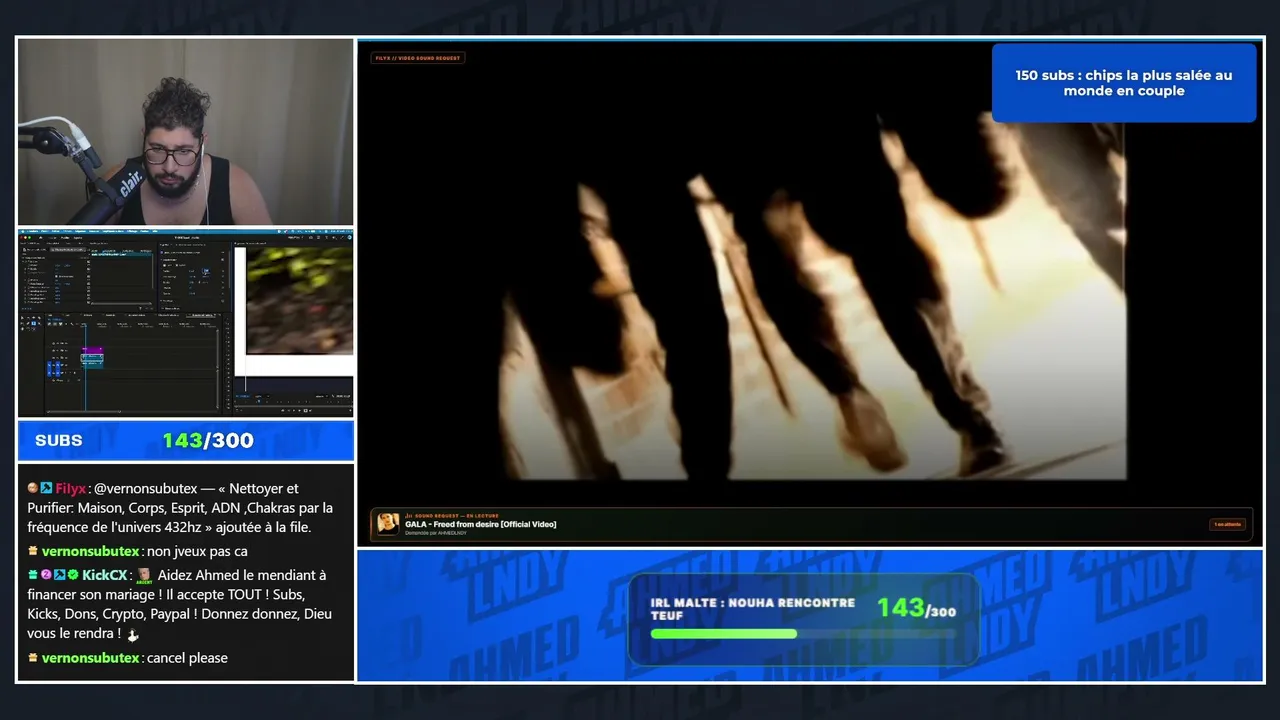
Task: Select the purple clip in the editor timeline
Action: (92, 350)
